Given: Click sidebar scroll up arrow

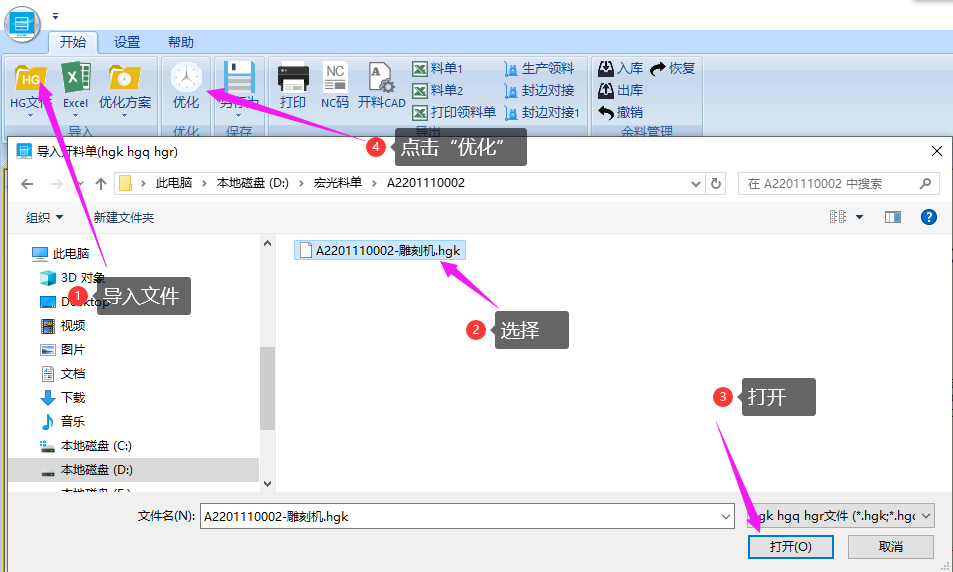Looking at the screenshot, I should pyautogui.click(x=267, y=243).
